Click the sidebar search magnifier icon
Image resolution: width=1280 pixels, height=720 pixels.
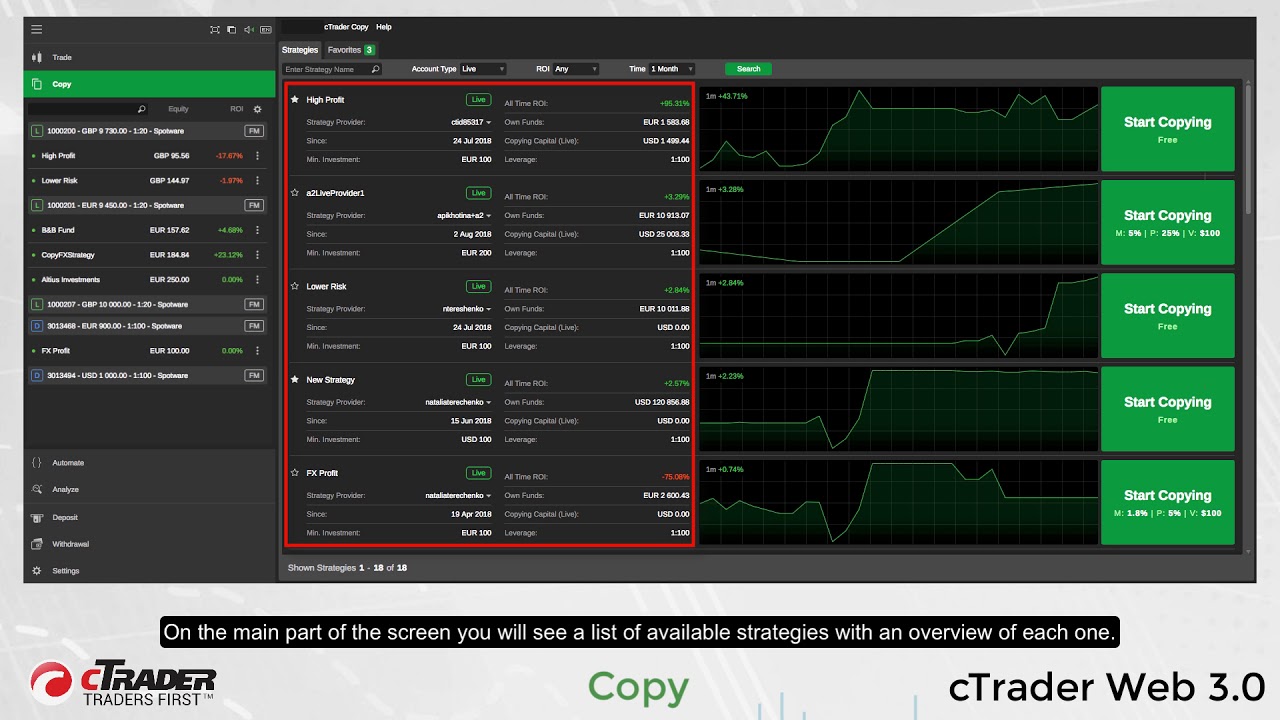click(141, 109)
